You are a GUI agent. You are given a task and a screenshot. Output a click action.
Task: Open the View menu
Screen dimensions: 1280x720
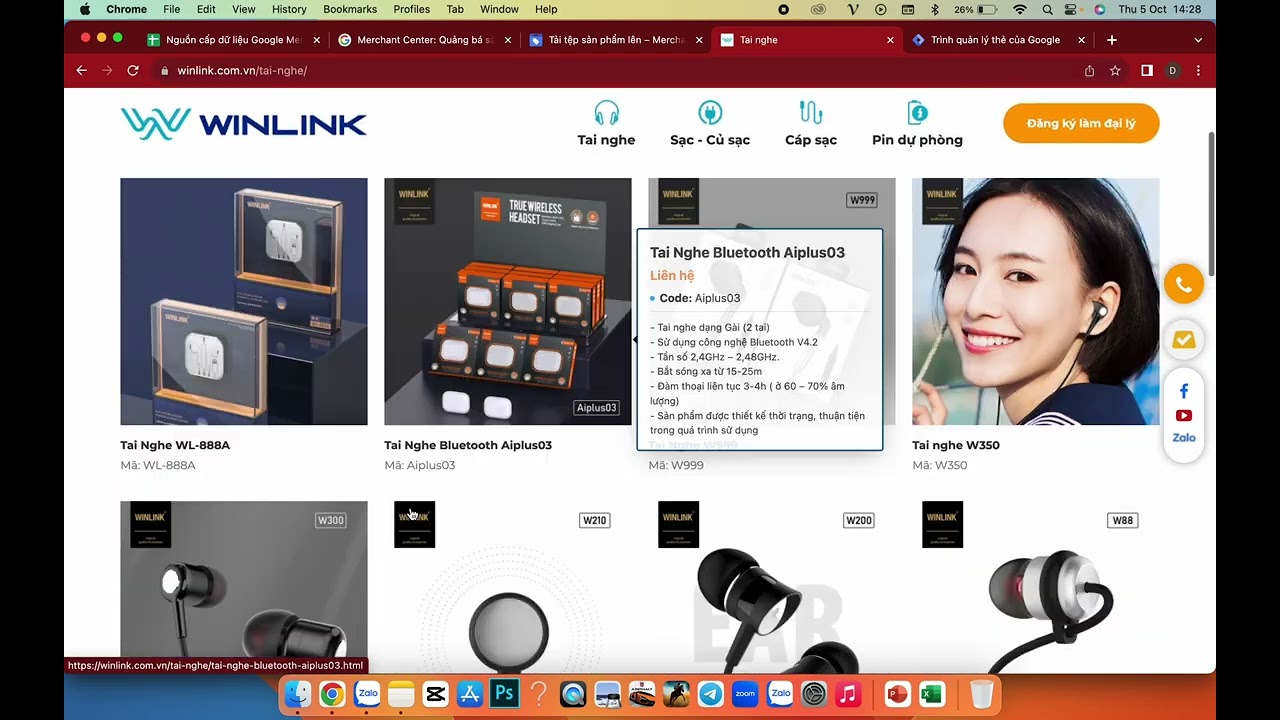tap(244, 9)
